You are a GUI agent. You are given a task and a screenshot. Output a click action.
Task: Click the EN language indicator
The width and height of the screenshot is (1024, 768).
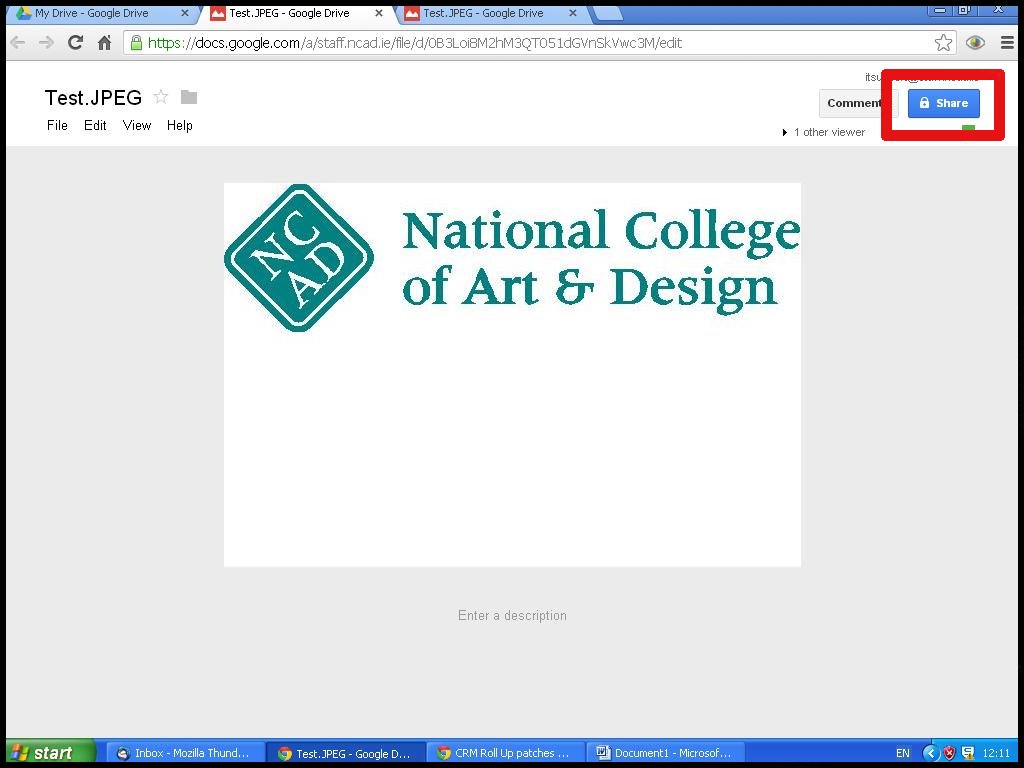903,753
